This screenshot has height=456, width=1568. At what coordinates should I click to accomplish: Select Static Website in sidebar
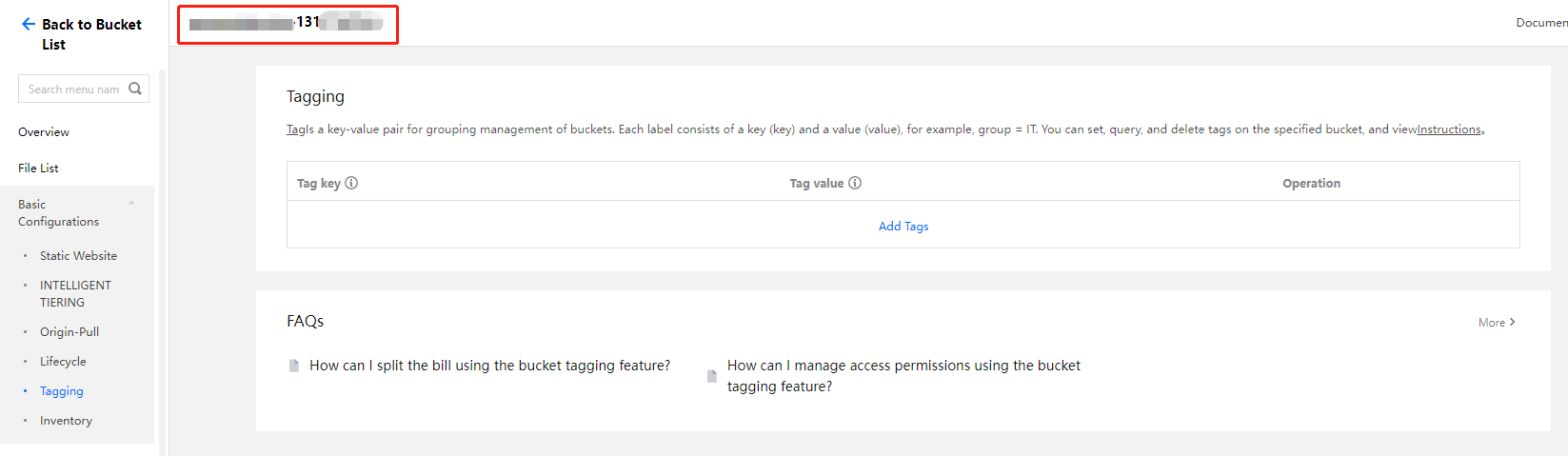[x=78, y=256]
